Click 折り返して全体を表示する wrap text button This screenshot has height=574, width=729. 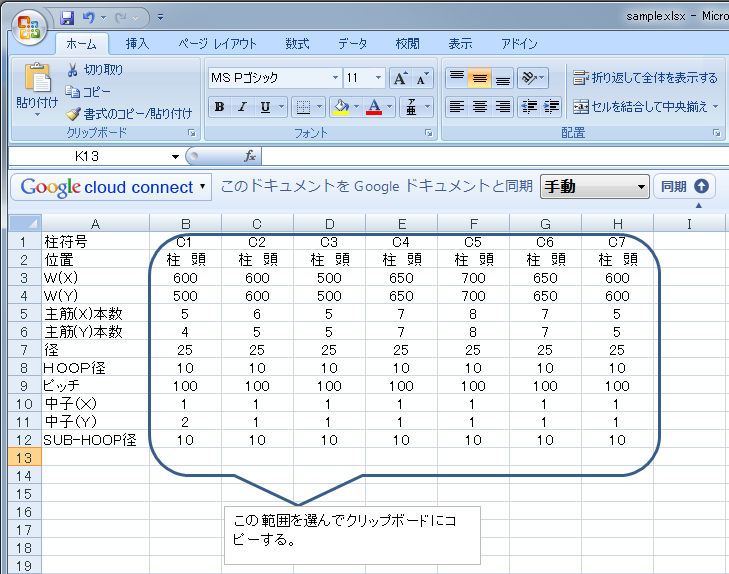pyautogui.click(x=645, y=78)
